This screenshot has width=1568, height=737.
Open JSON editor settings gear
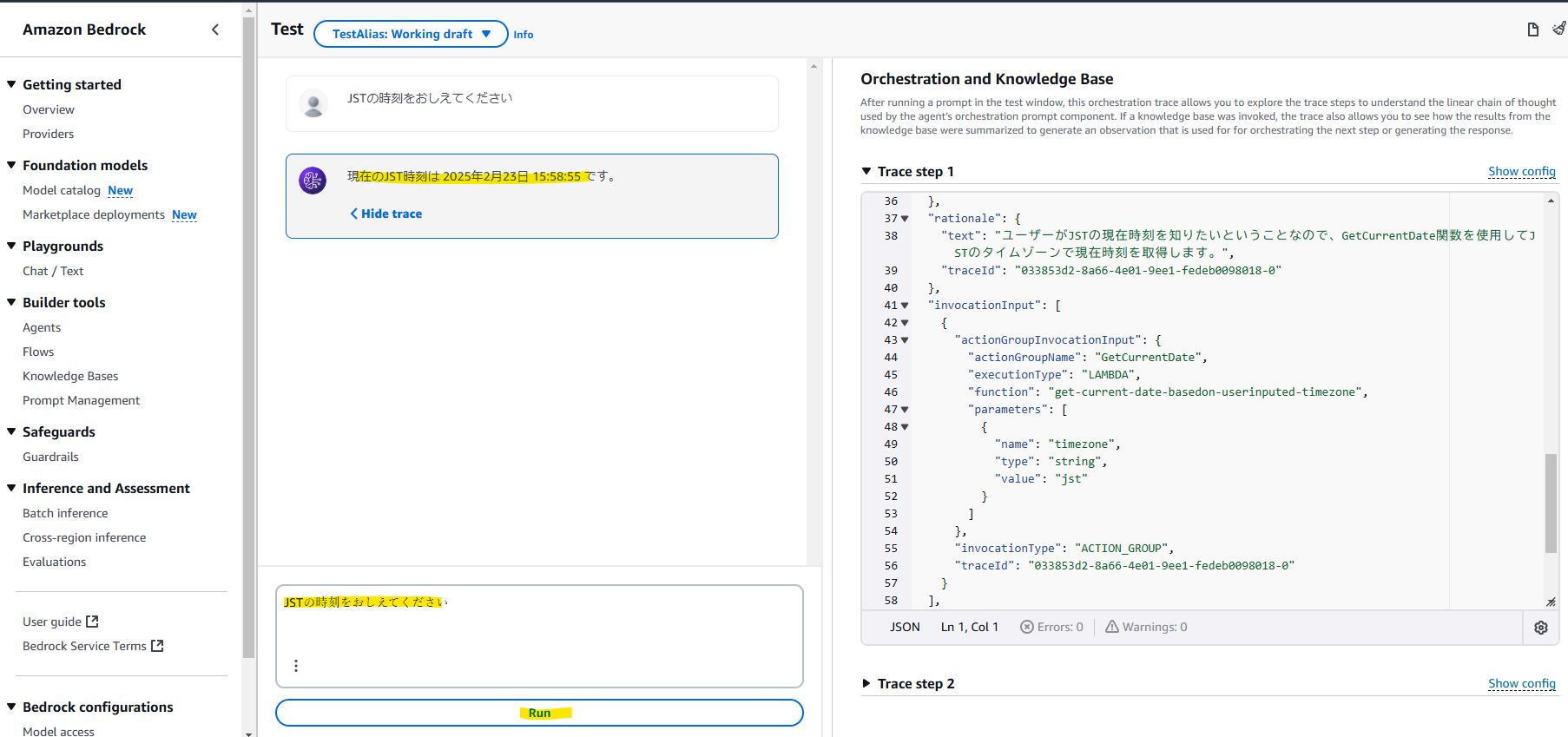click(x=1540, y=628)
